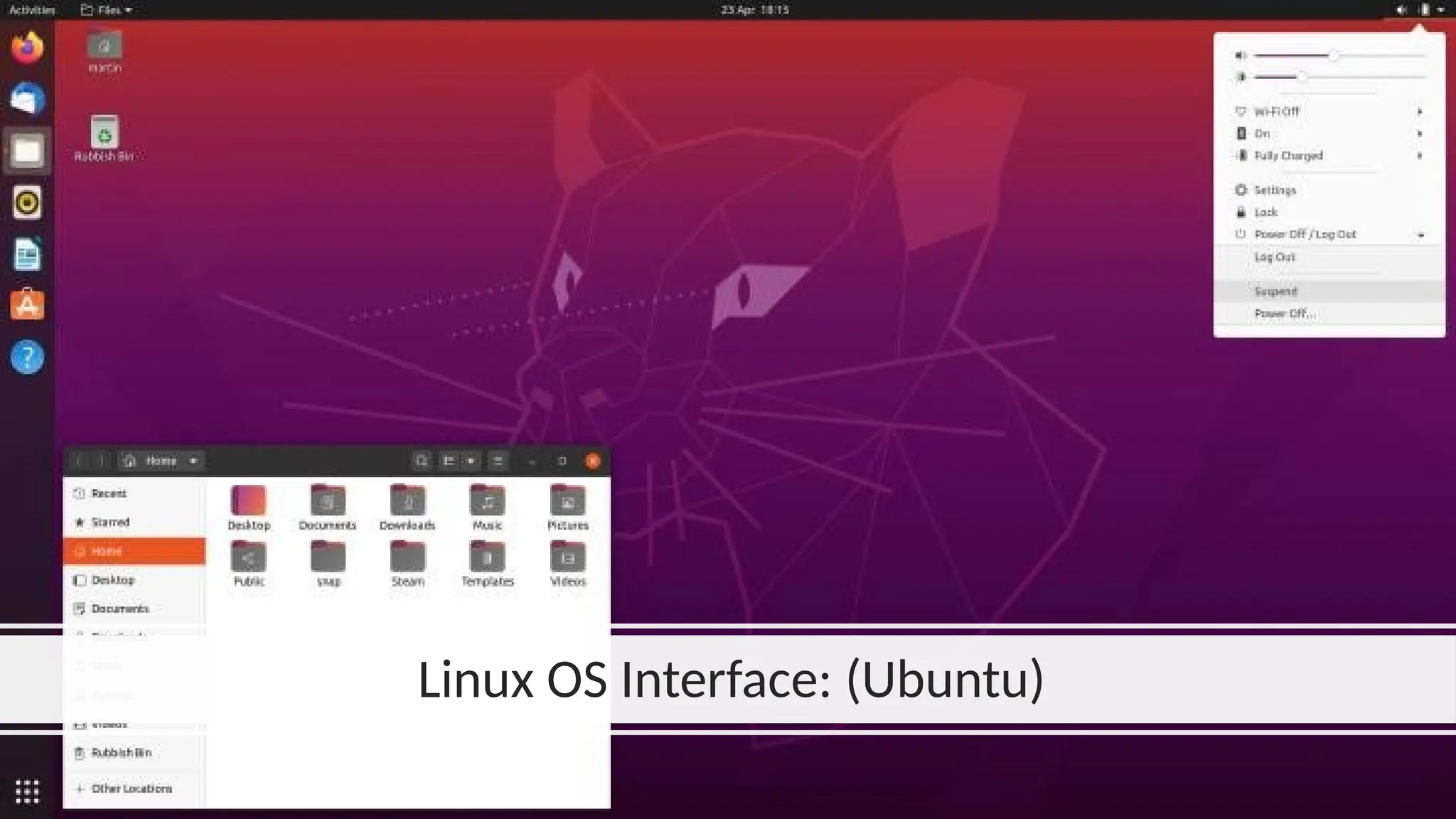This screenshot has width=1456, height=819.
Task: Click Activities in the top bar
Action: (x=32, y=10)
